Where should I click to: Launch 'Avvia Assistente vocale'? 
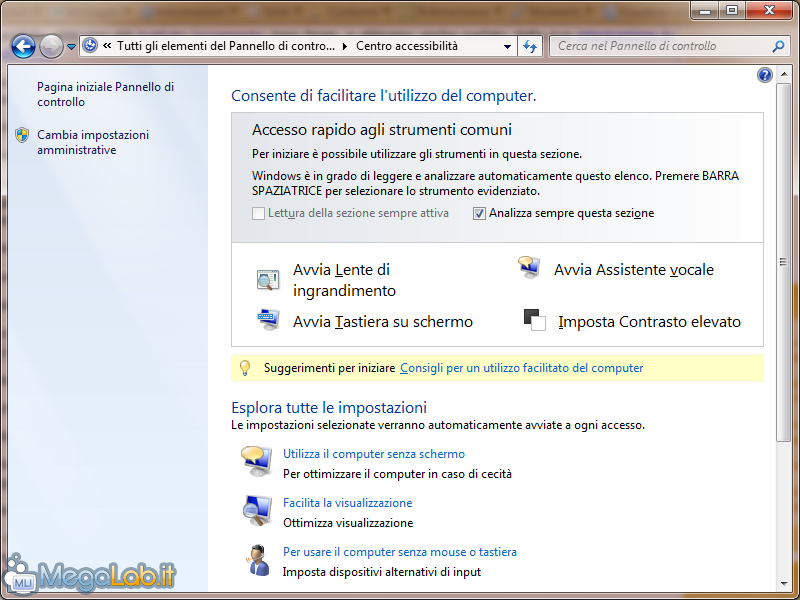[634, 270]
